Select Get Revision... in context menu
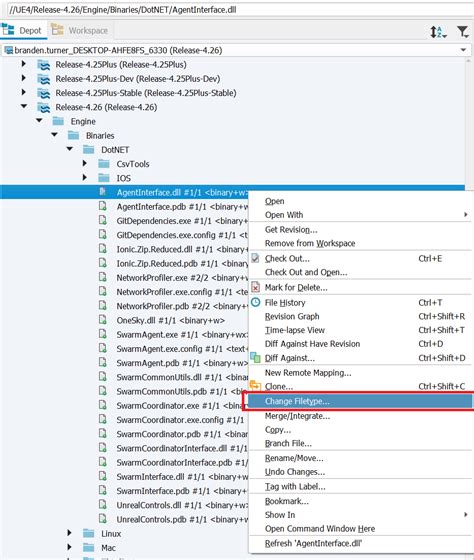 coord(360,230)
